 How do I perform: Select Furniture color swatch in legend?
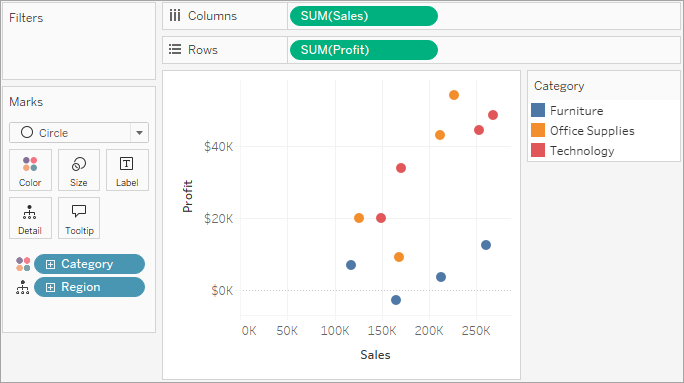point(538,110)
